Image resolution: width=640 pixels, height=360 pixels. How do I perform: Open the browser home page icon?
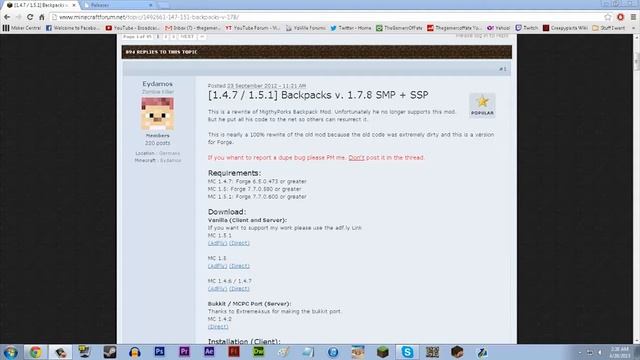coord(42,17)
